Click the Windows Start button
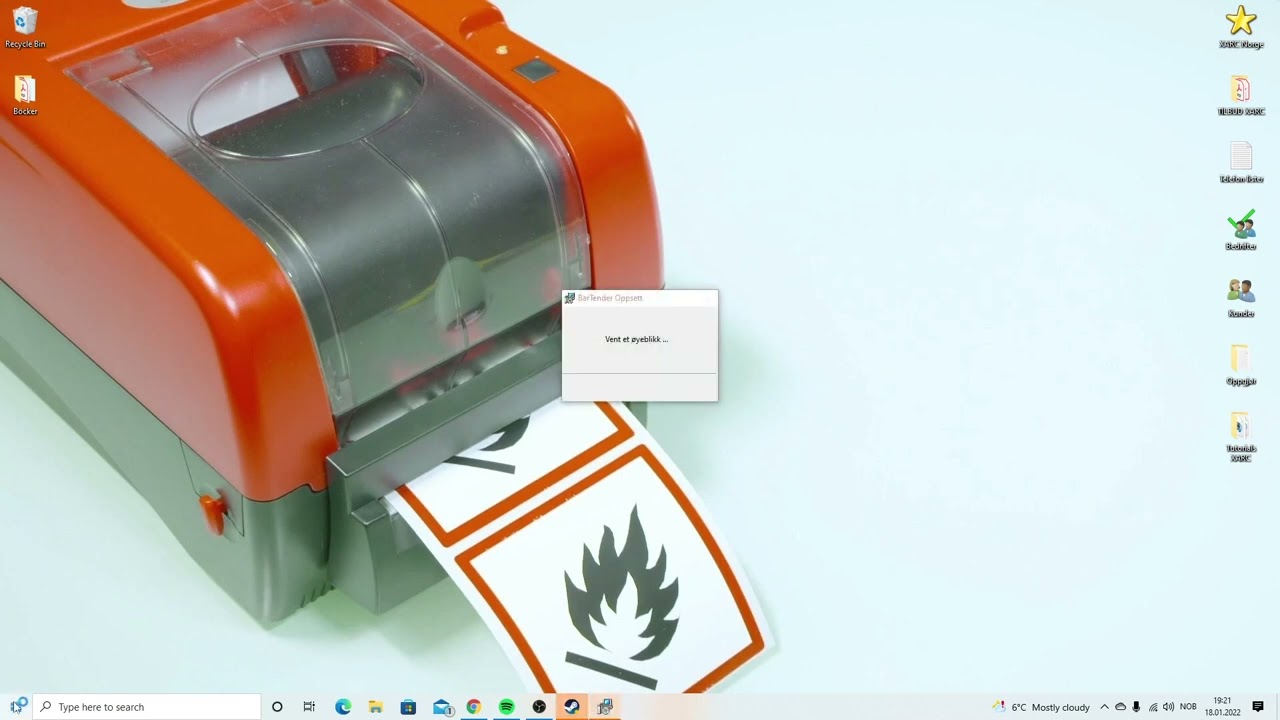The height and width of the screenshot is (720, 1280). point(17,707)
